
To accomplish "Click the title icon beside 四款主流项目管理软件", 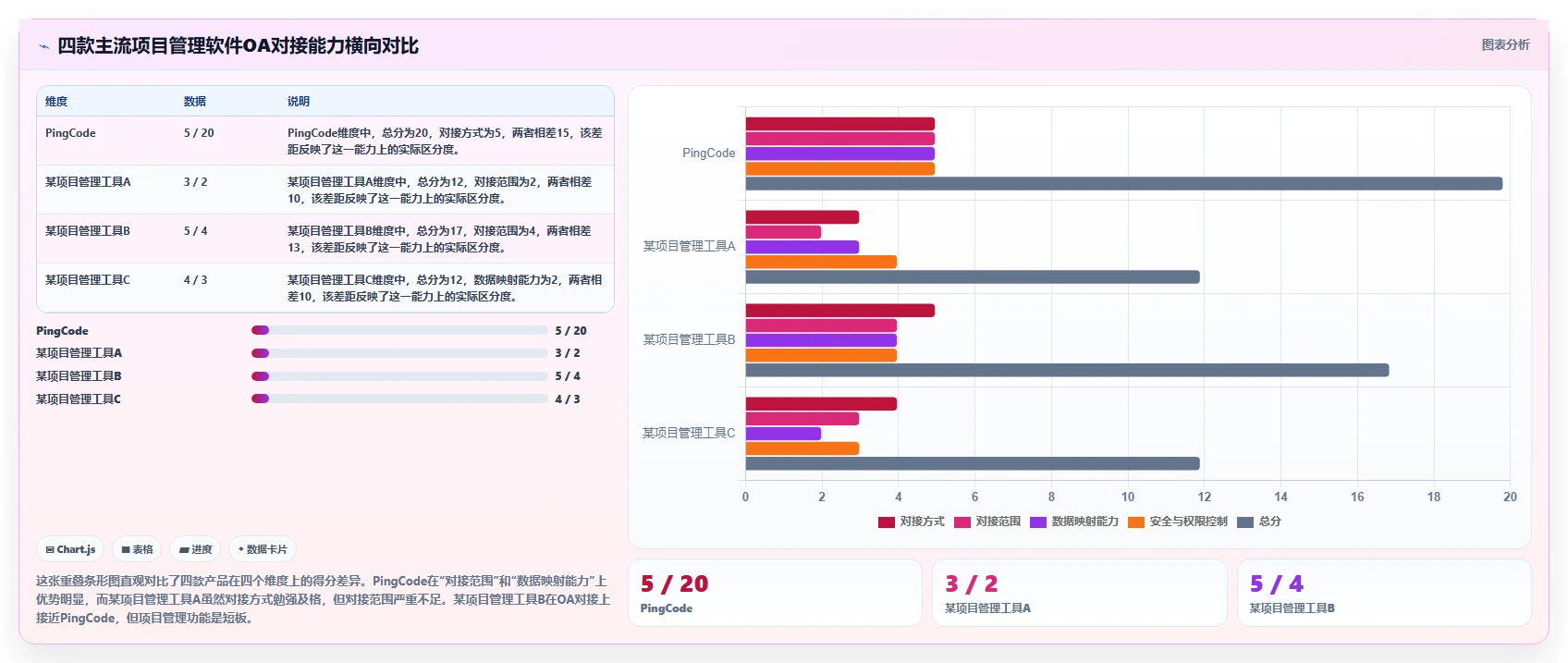I will (43, 46).
